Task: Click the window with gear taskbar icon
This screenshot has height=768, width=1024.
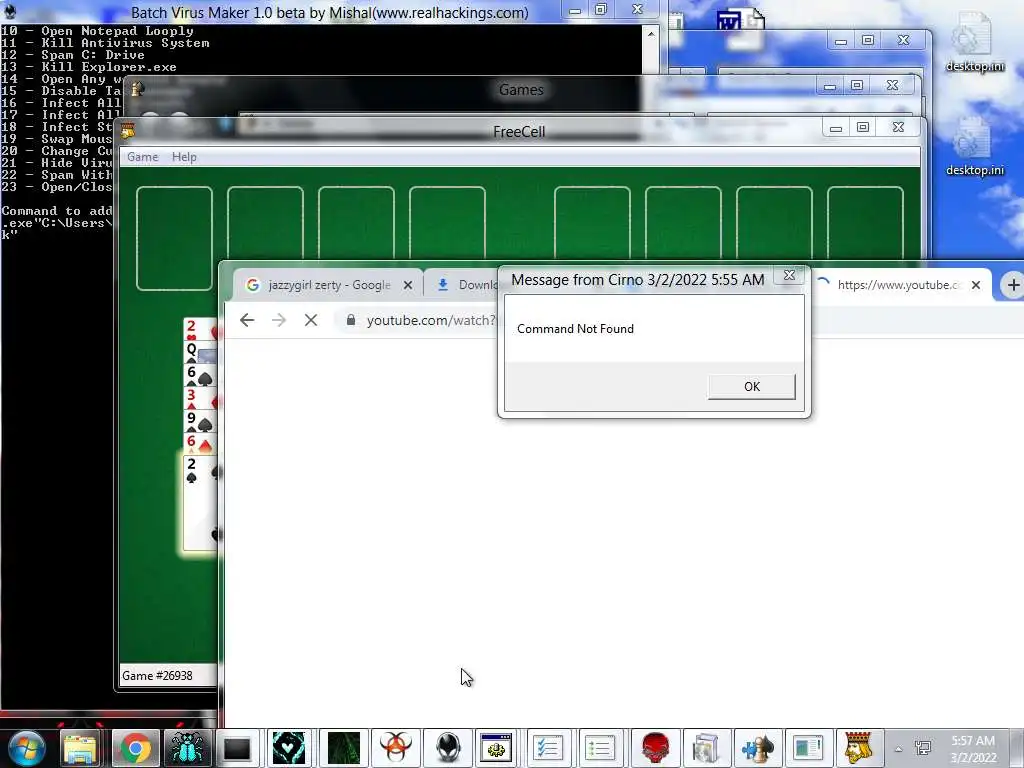Action: (496, 748)
